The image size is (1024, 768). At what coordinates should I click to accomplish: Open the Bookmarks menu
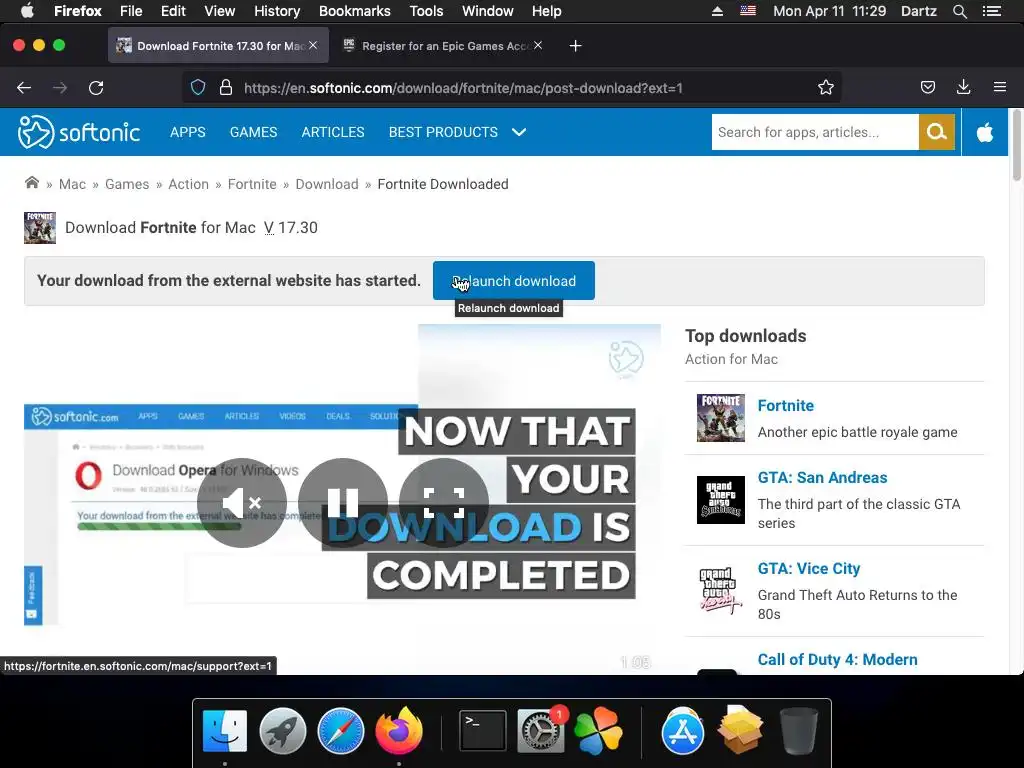click(x=355, y=11)
